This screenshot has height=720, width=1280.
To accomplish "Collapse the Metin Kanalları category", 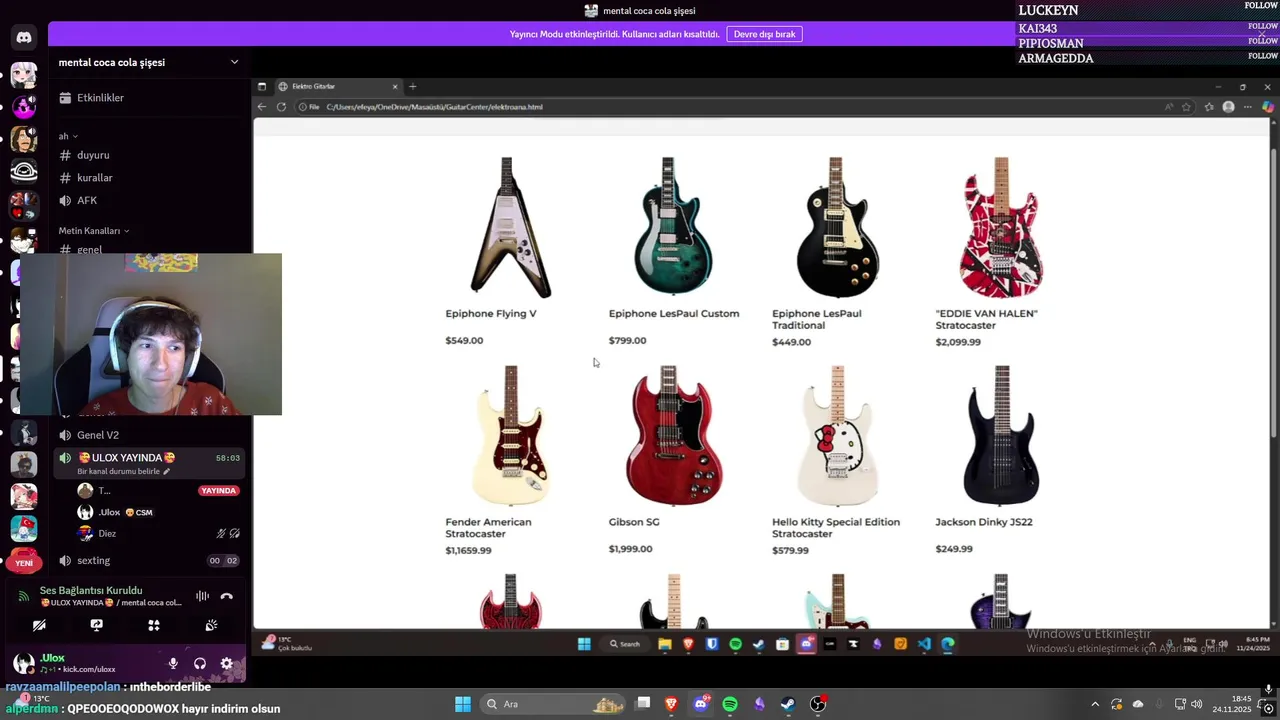I will point(93,231).
